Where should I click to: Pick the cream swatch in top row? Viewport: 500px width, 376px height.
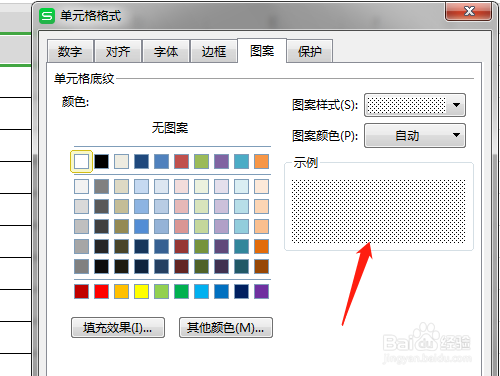coord(121,161)
